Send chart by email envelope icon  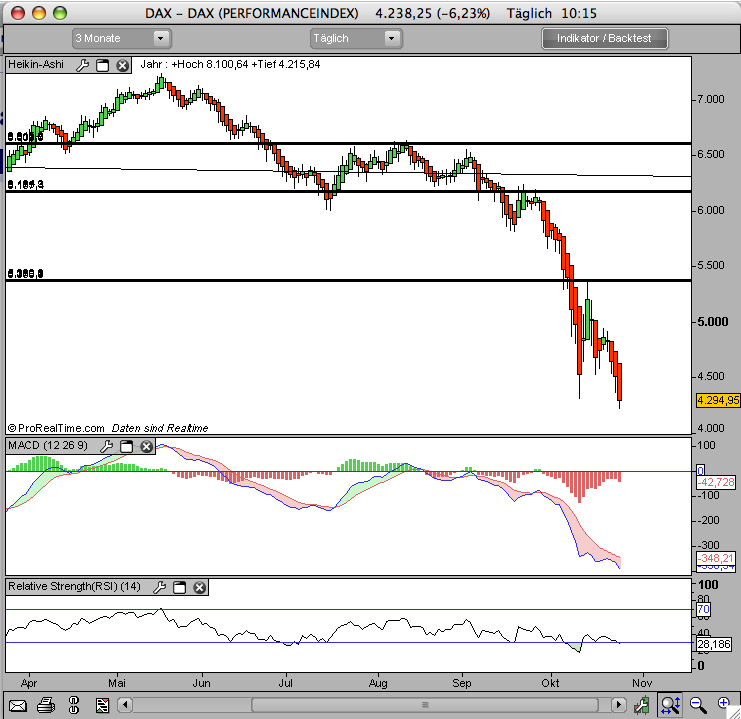17,706
